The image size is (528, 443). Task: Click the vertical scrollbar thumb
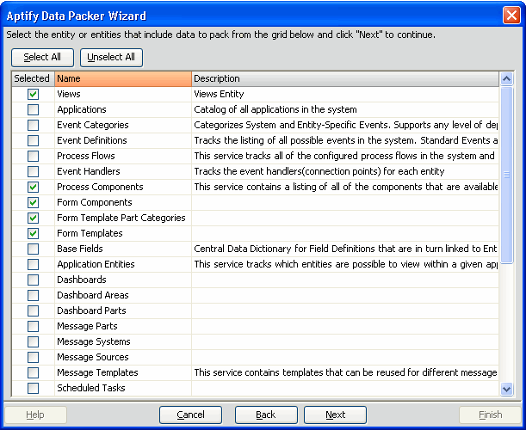506,175
